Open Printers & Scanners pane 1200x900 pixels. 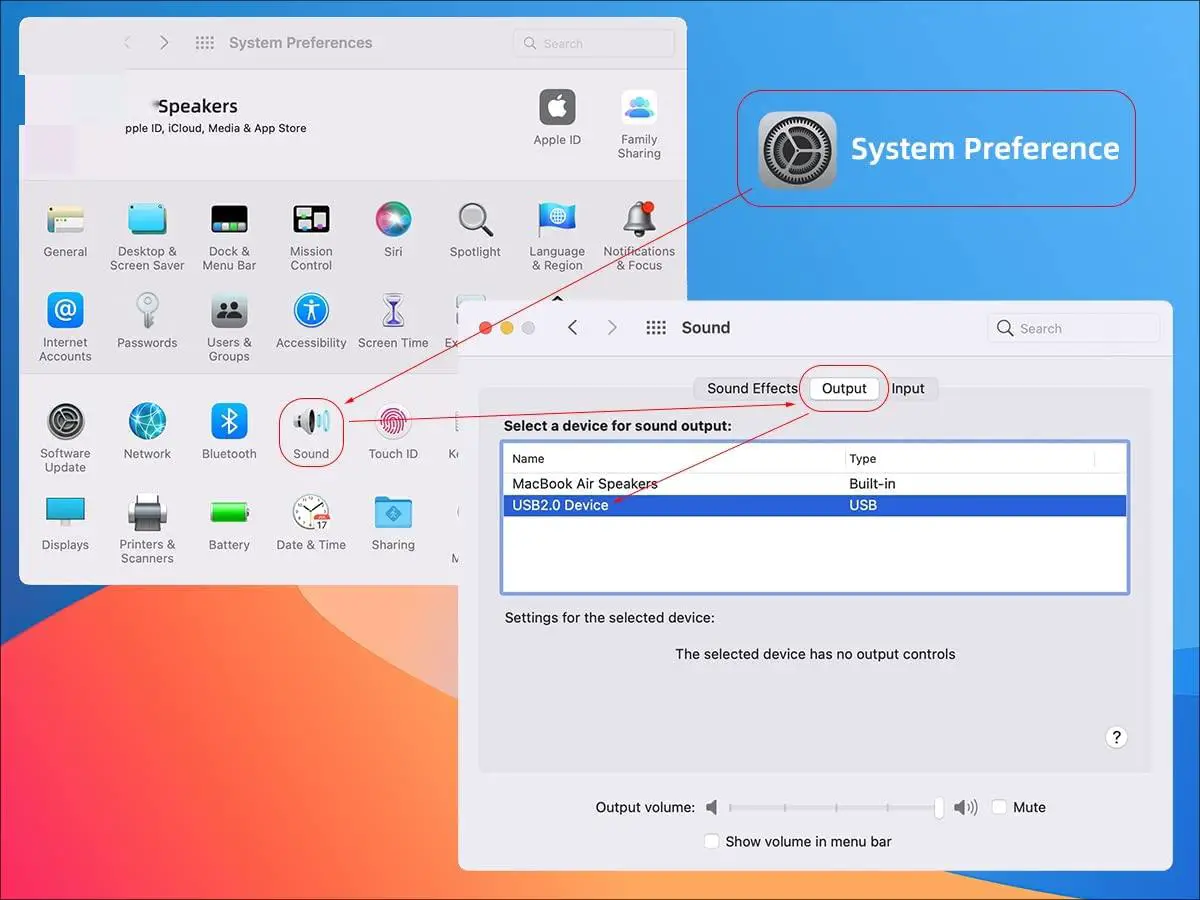(x=147, y=514)
